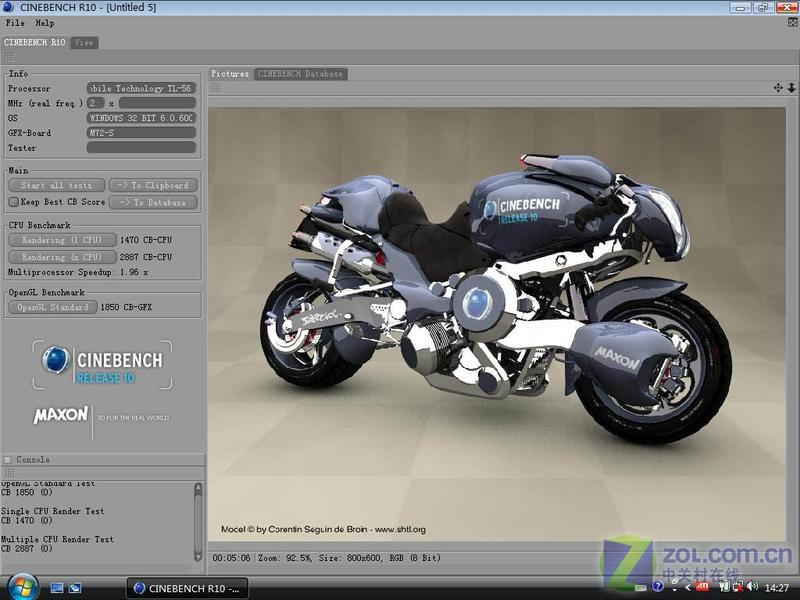Click the CINEBENCH Release 10 logo
The image size is (800, 600).
(x=103, y=365)
